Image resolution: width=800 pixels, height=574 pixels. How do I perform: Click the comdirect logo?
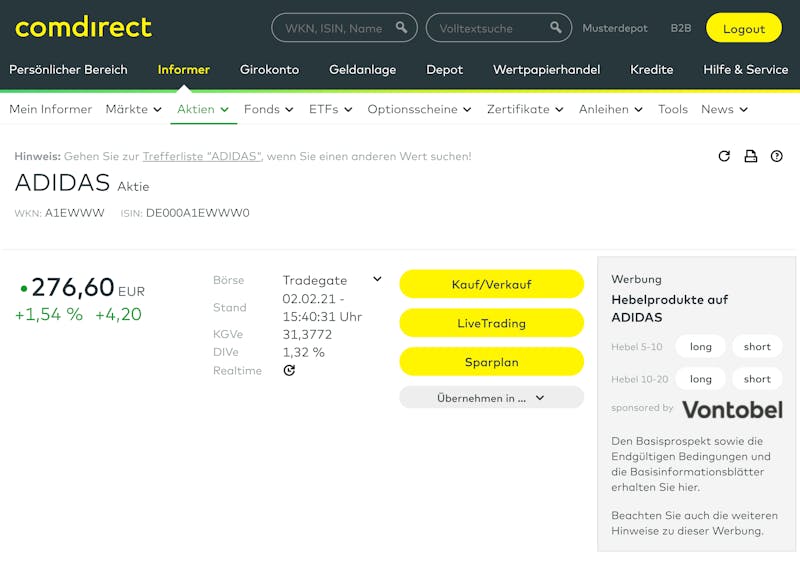84,27
